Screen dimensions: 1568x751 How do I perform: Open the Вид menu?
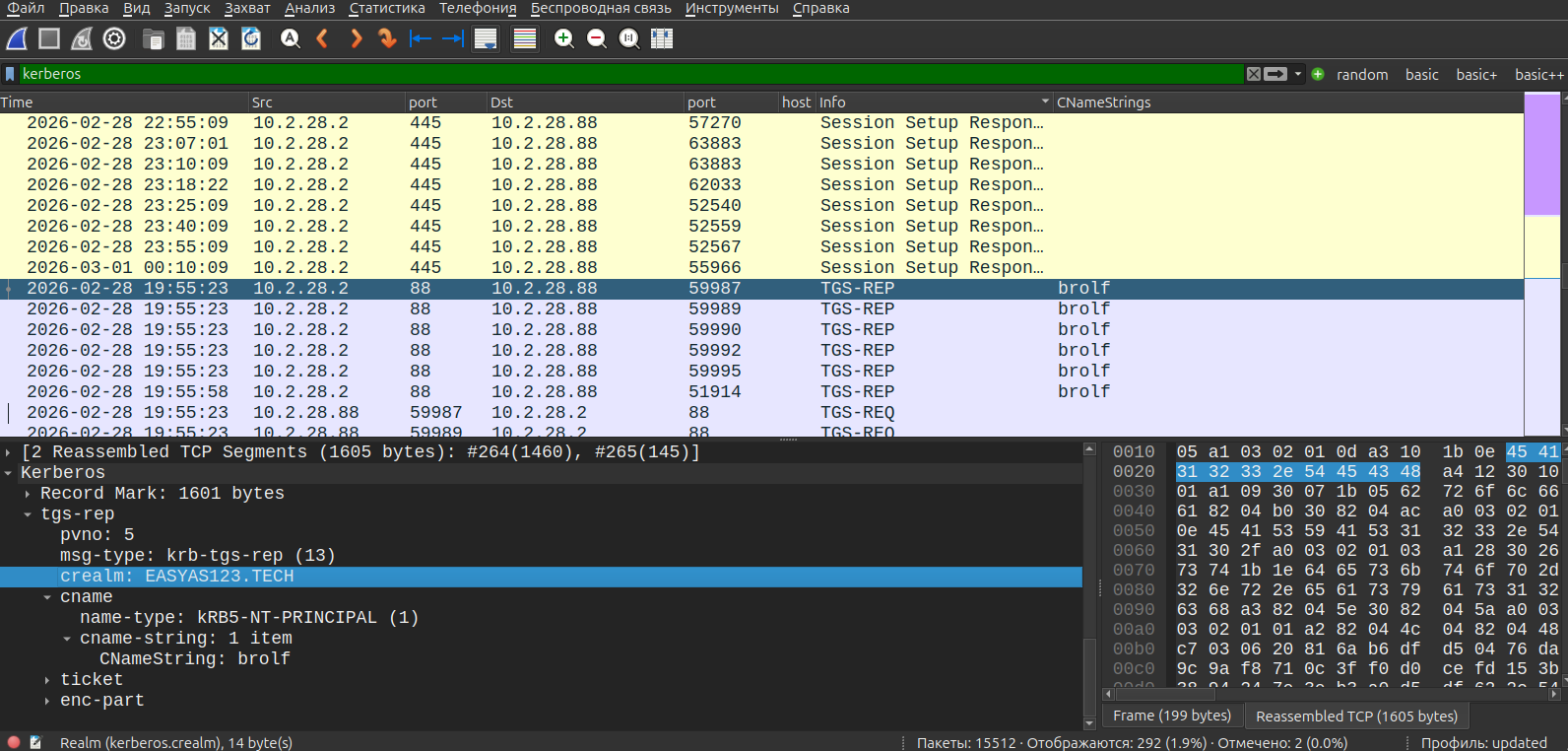pos(137,8)
